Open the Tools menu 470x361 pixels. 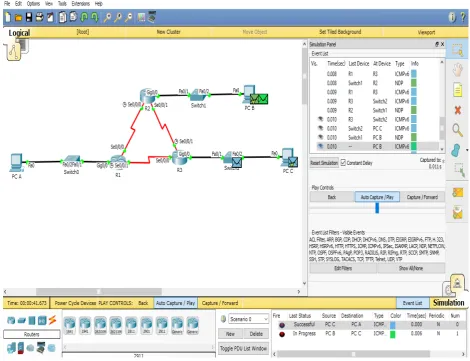click(62, 4)
